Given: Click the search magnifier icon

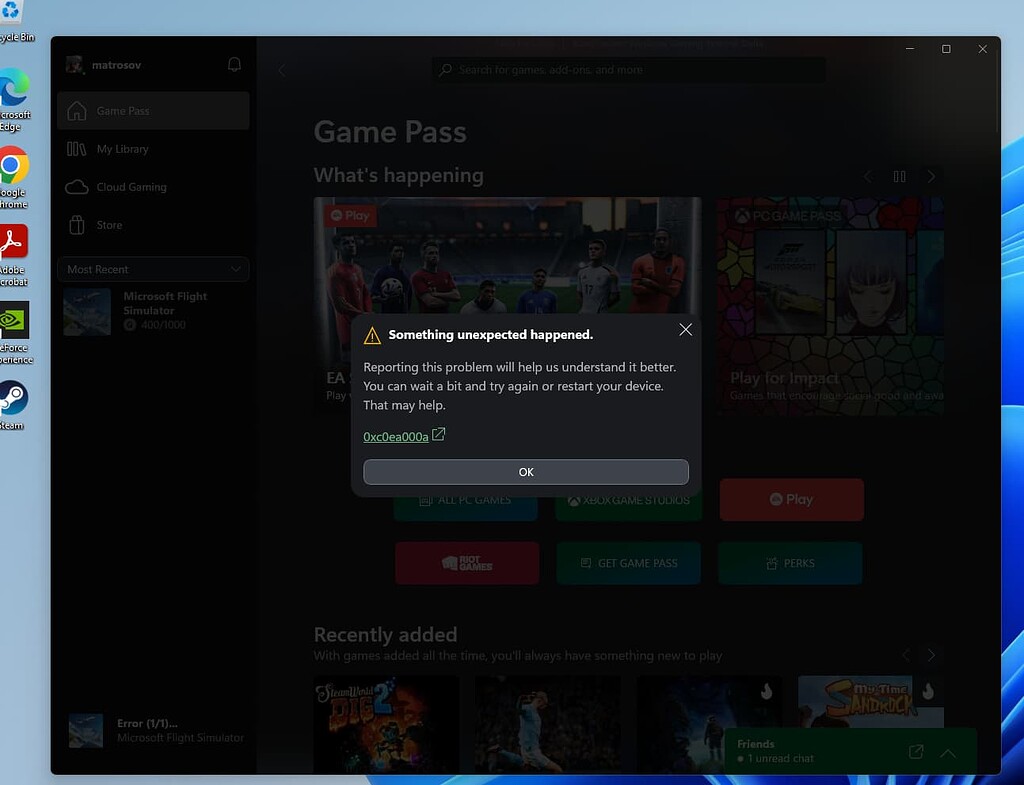Looking at the screenshot, I should point(445,69).
